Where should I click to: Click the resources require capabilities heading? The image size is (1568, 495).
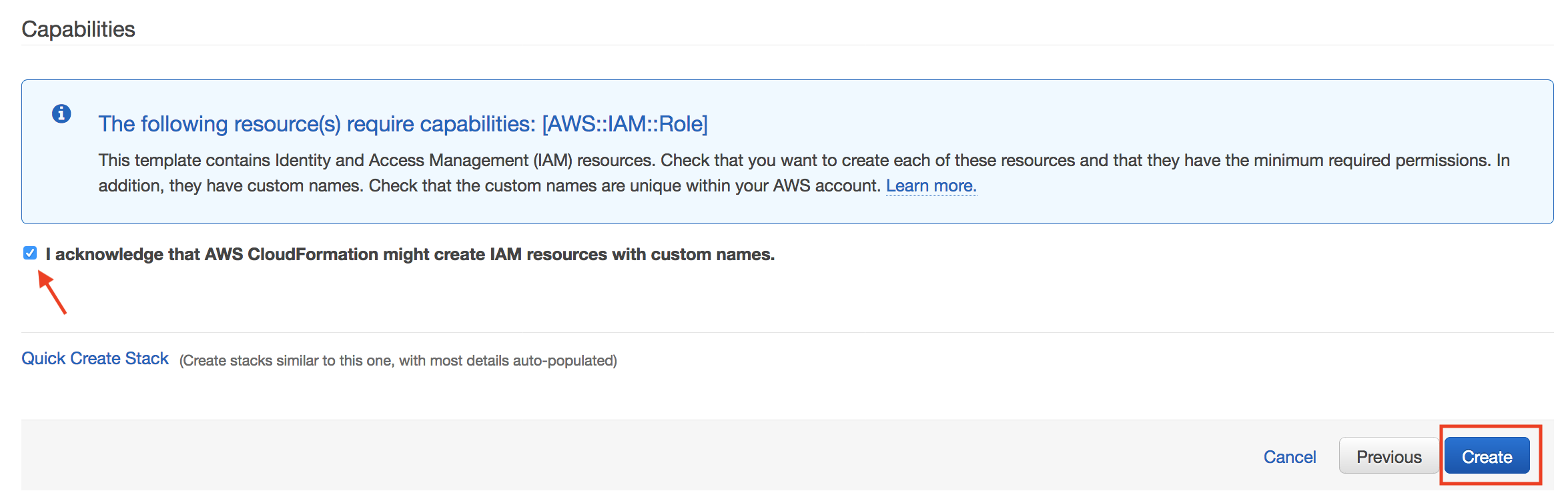[x=403, y=124]
